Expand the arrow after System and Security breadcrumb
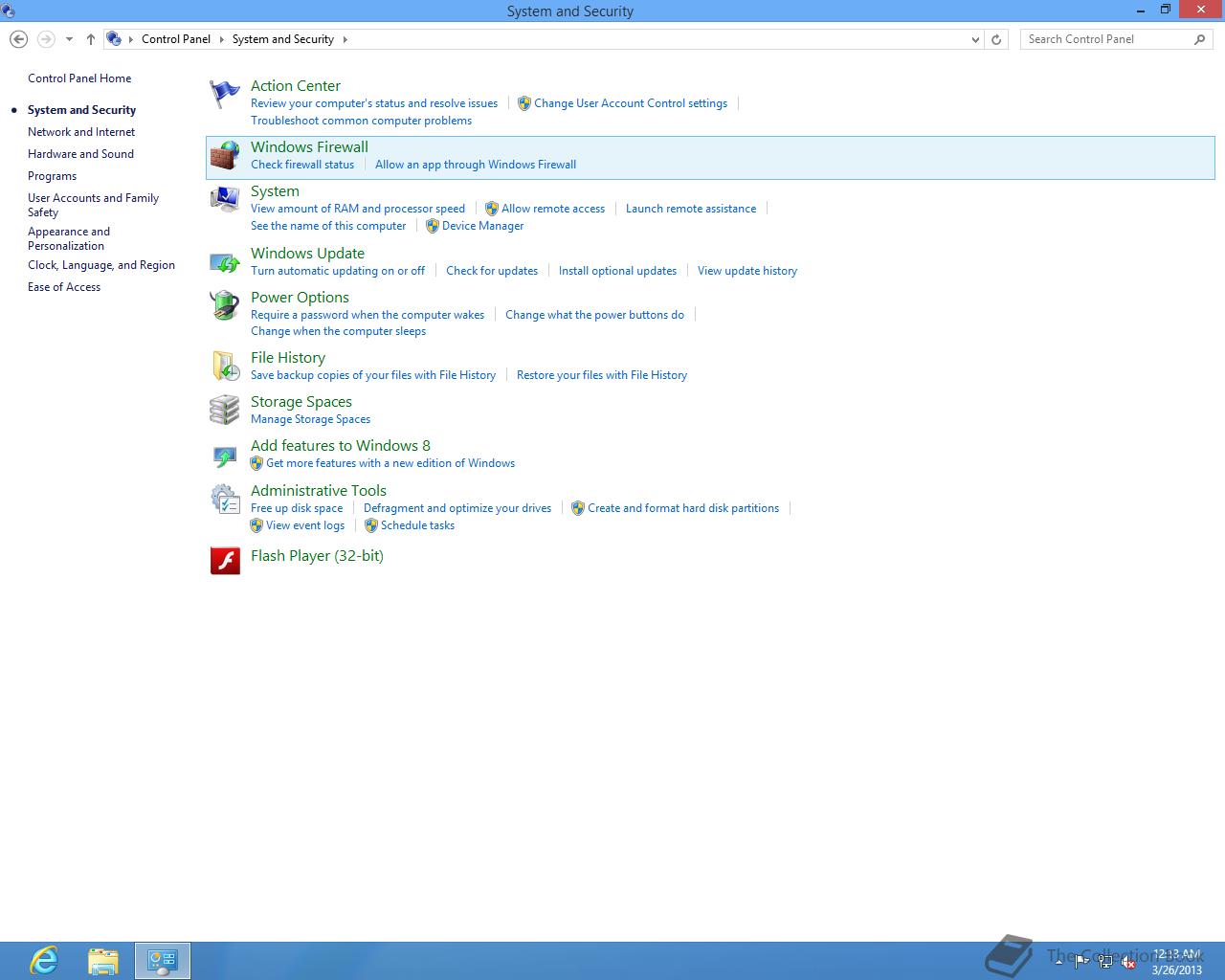This screenshot has height=980, width=1225. coord(345,39)
